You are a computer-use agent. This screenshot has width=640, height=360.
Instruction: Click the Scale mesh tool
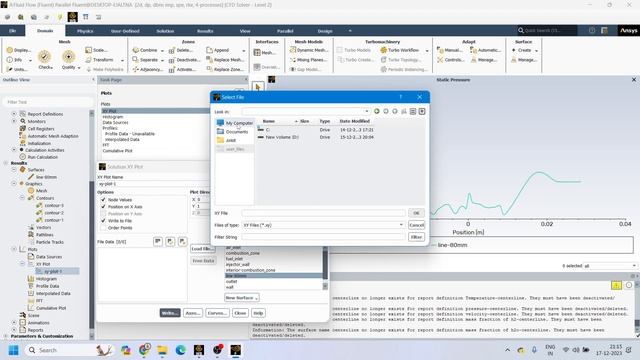pos(97,50)
